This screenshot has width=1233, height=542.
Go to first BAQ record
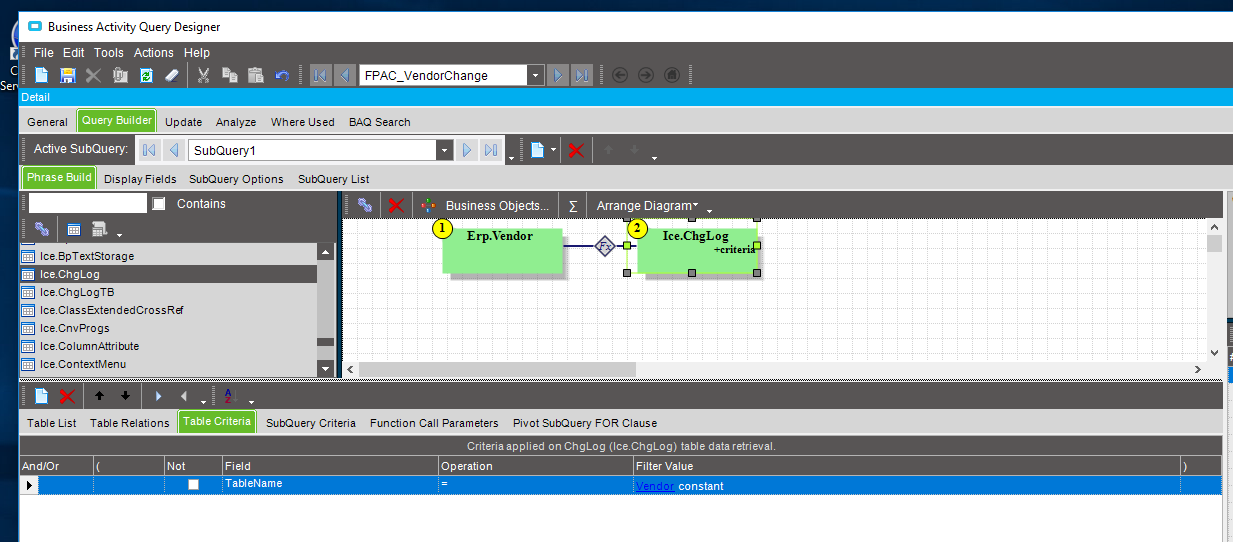[320, 75]
